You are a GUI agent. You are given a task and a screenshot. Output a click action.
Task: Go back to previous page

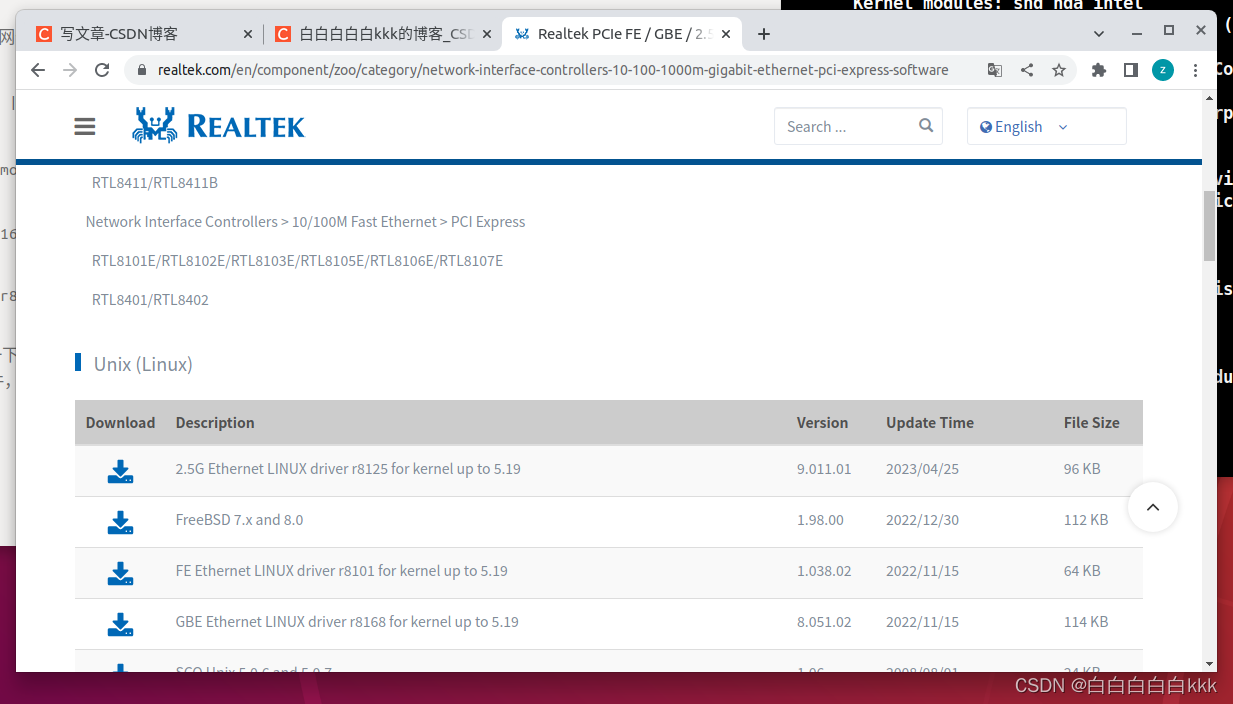click(38, 70)
